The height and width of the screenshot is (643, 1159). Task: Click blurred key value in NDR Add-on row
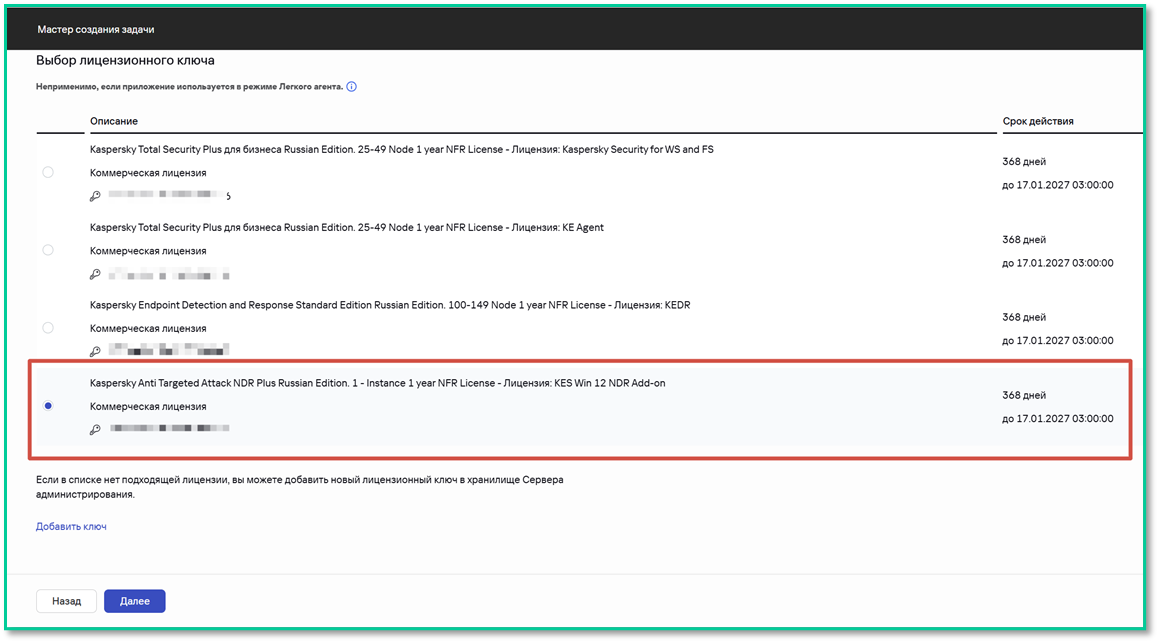169,428
